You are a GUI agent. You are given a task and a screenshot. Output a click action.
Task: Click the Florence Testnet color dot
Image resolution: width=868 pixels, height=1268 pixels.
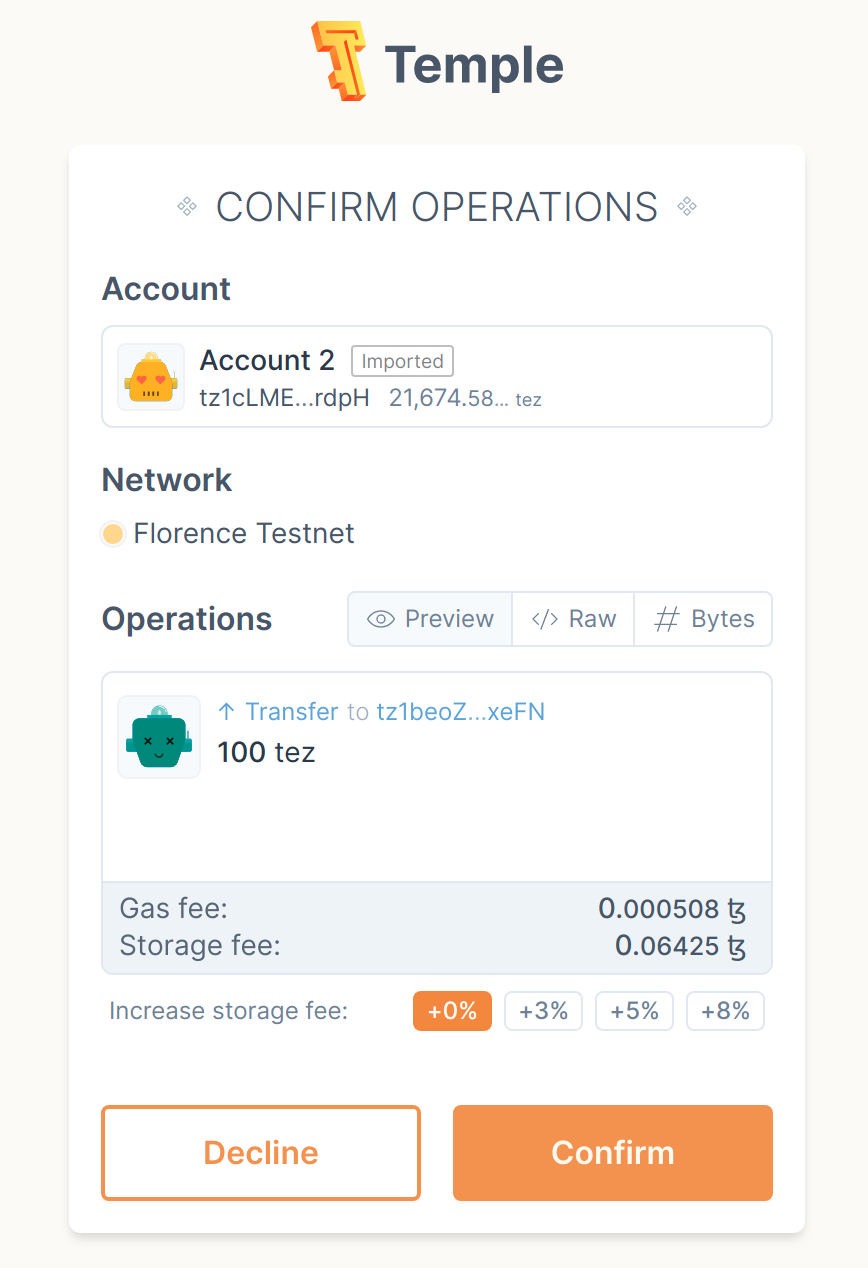coord(113,534)
